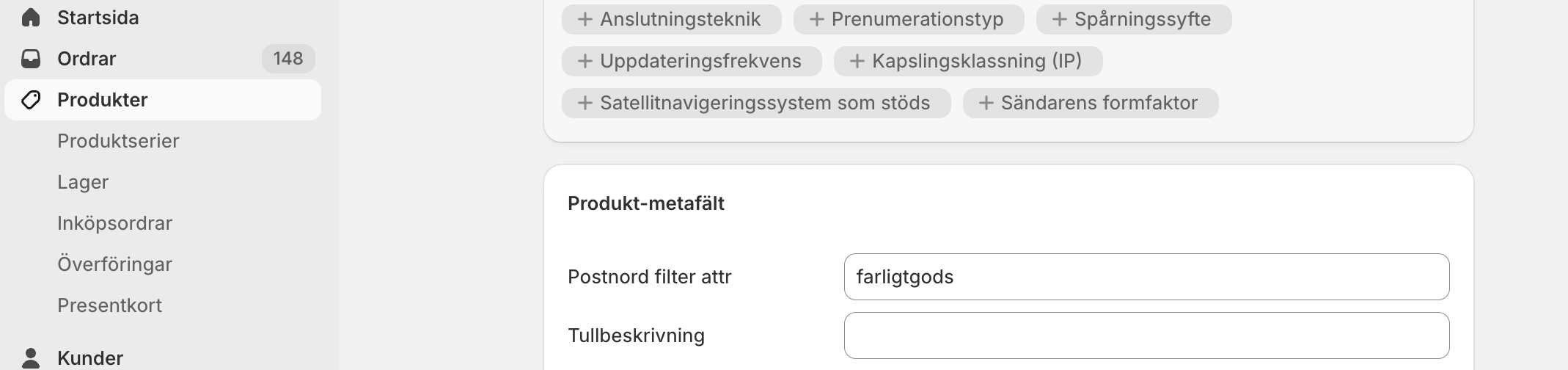Click plus icon on Anslutningsteknik chip
Screen dimensions: 1568x370
585,19
